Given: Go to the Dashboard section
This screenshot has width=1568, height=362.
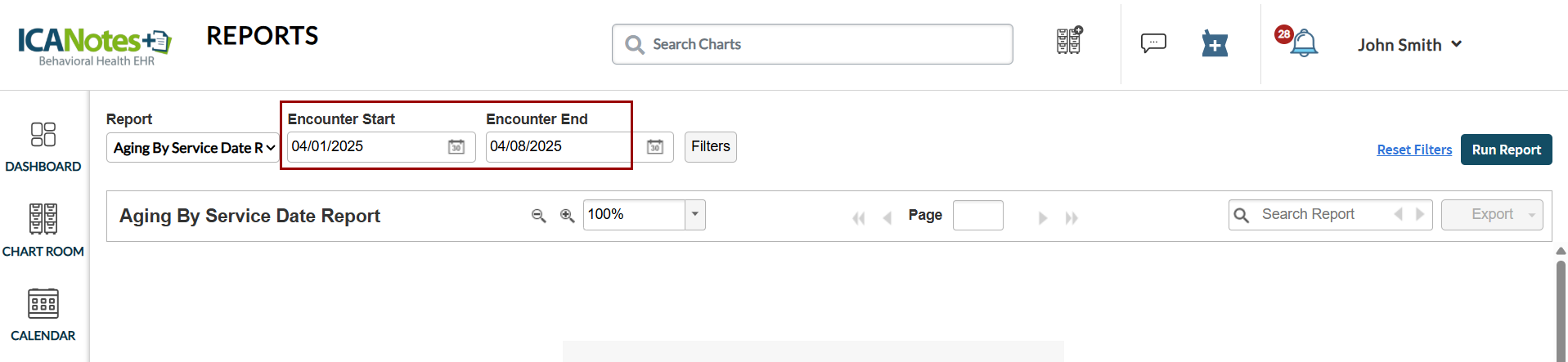Looking at the screenshot, I should (x=43, y=147).
